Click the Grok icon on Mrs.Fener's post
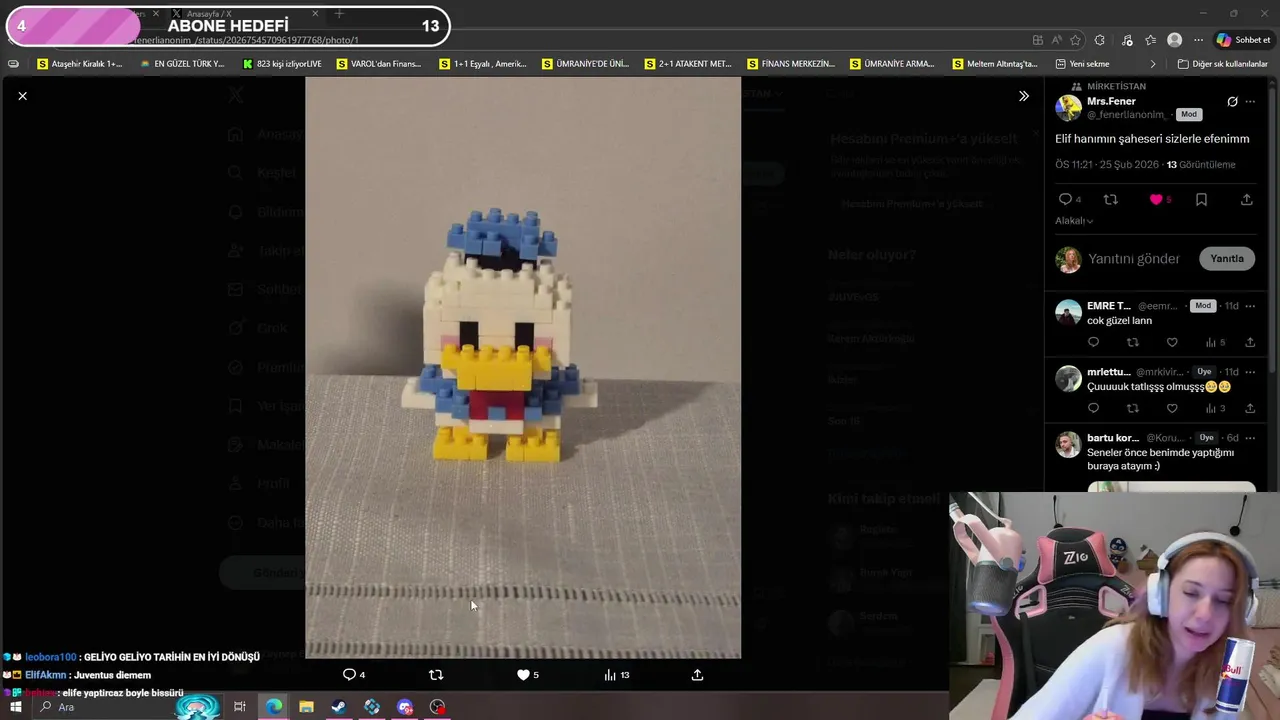The height and width of the screenshot is (720, 1280). click(x=1232, y=102)
